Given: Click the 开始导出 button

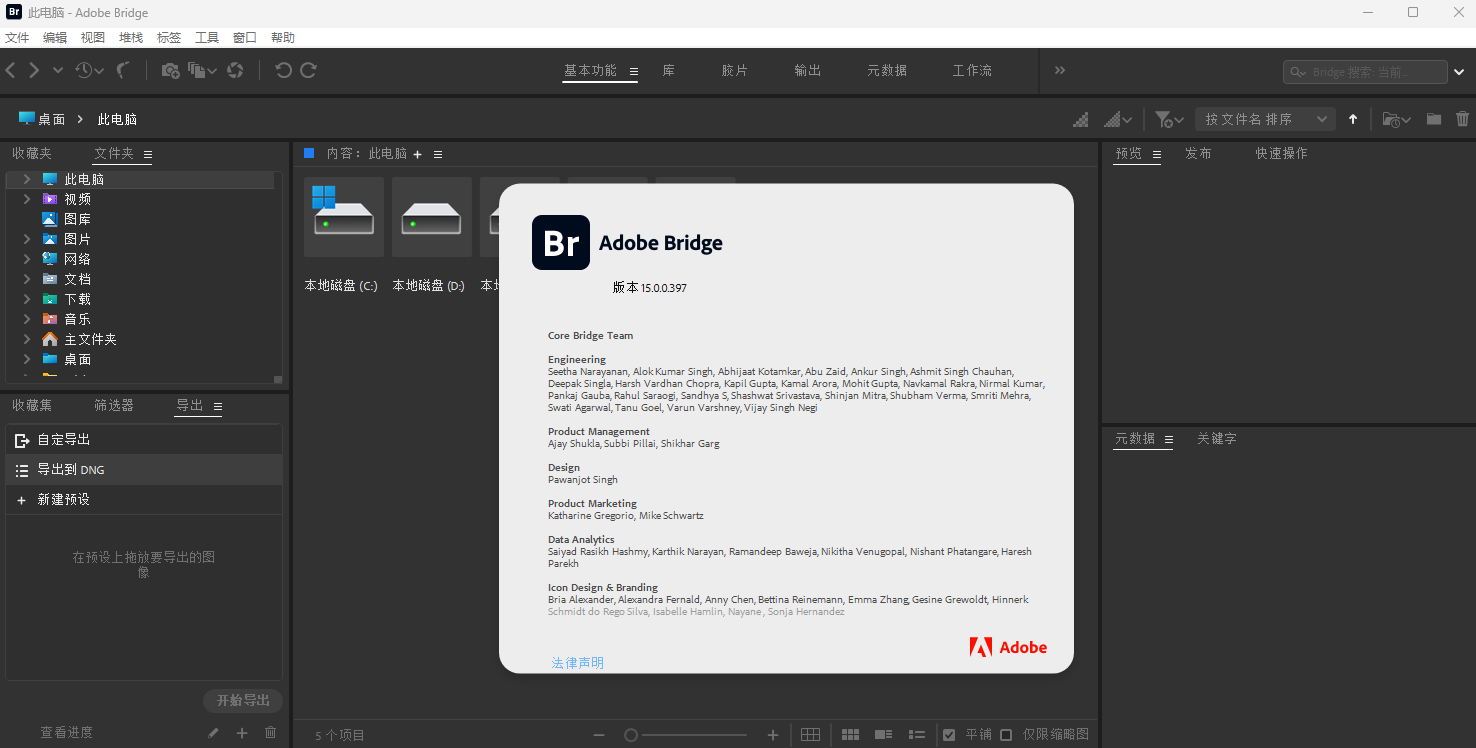Looking at the screenshot, I should (243, 700).
